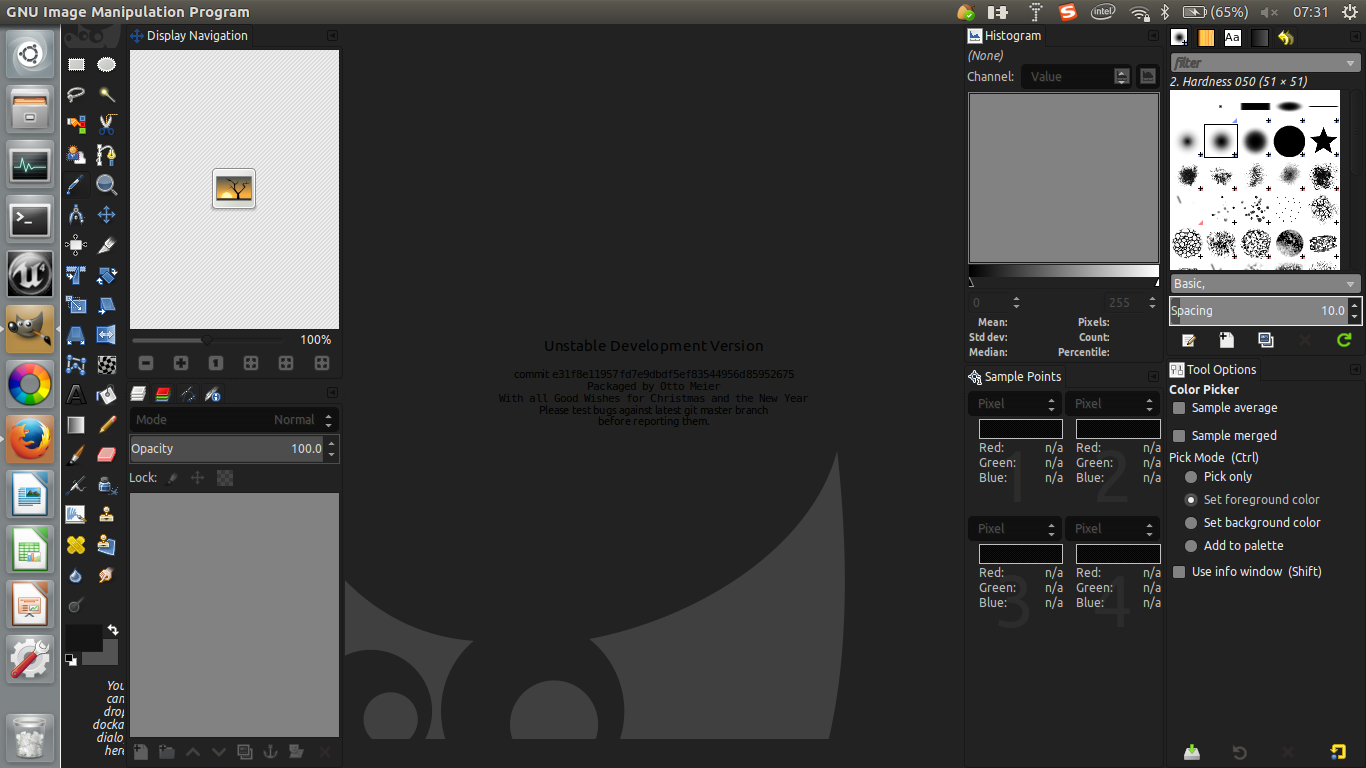1366x768 pixels.
Task: Enable the Sample average checkbox
Action: pyautogui.click(x=1179, y=408)
